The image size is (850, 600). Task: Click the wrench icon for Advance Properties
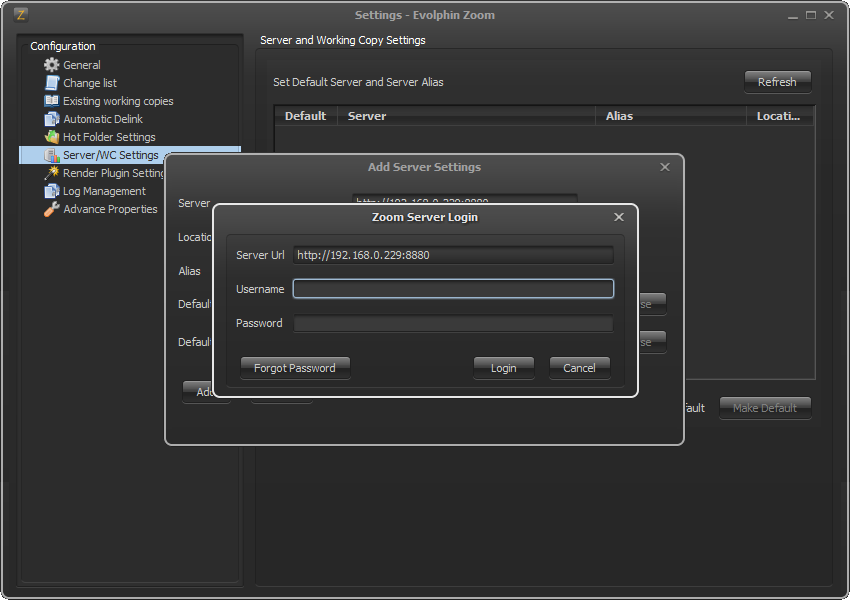click(51, 209)
